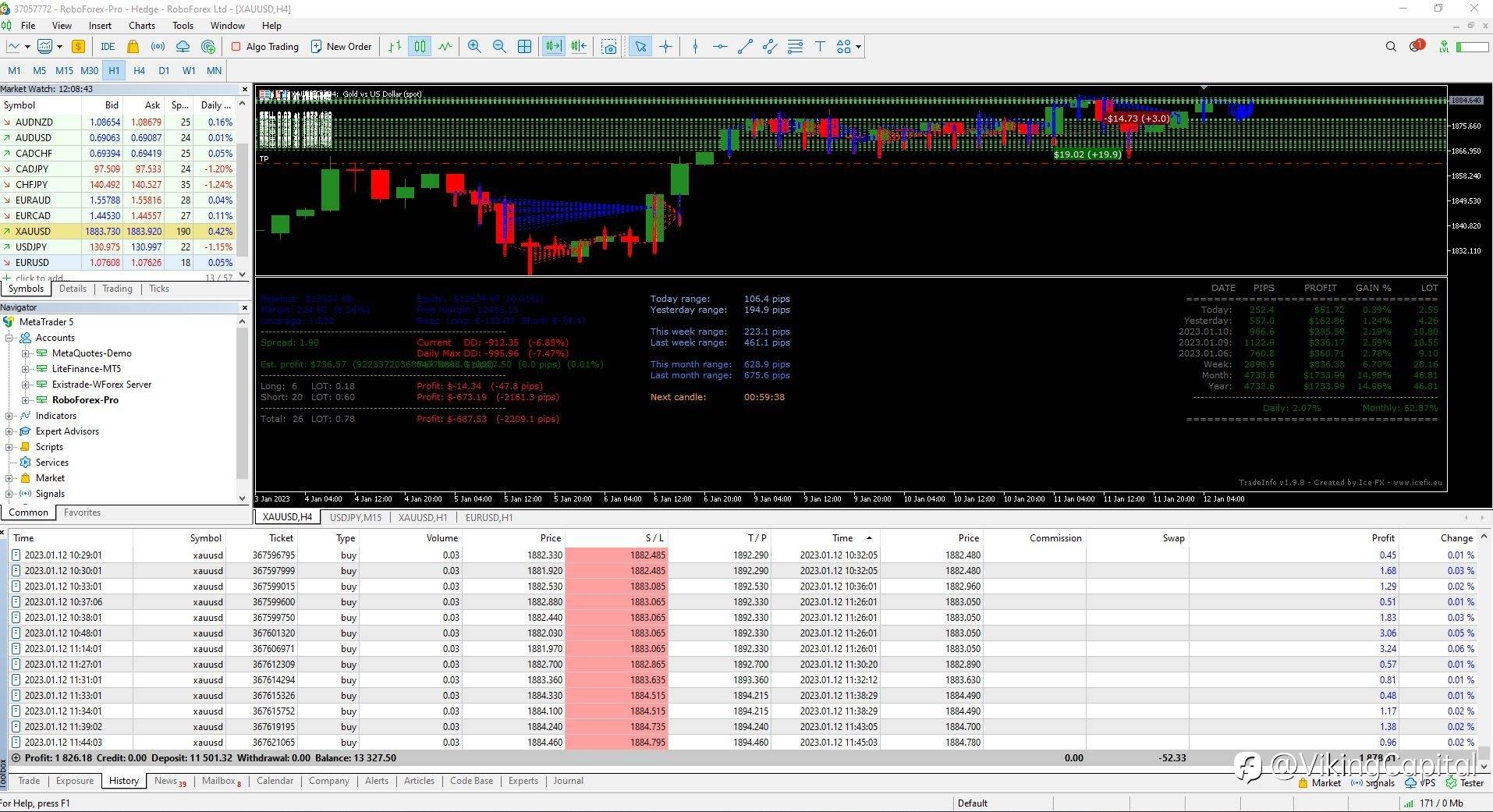Select the H4 timeframe

139,70
